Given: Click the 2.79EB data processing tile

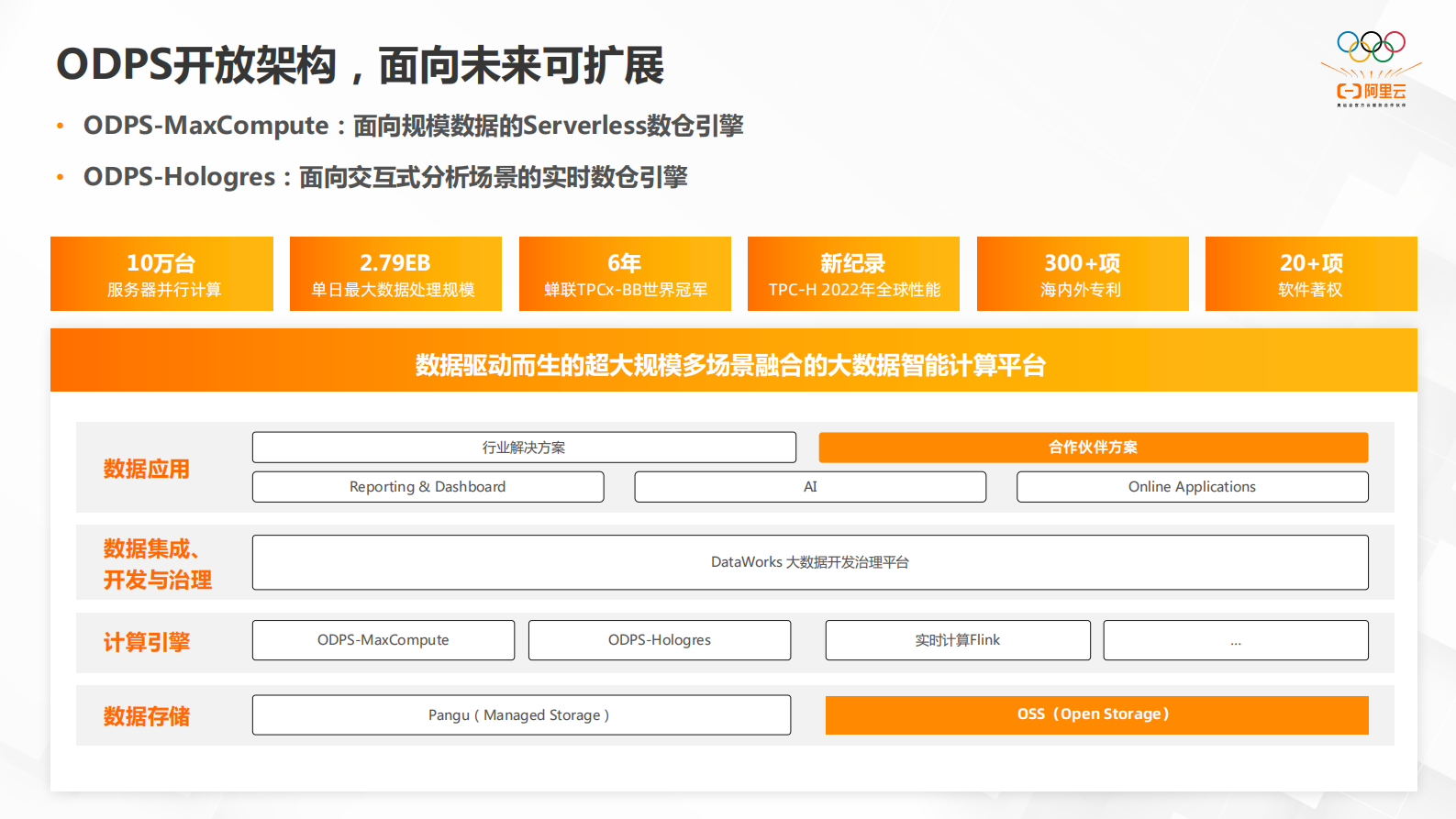Looking at the screenshot, I should pyautogui.click(x=395, y=274).
